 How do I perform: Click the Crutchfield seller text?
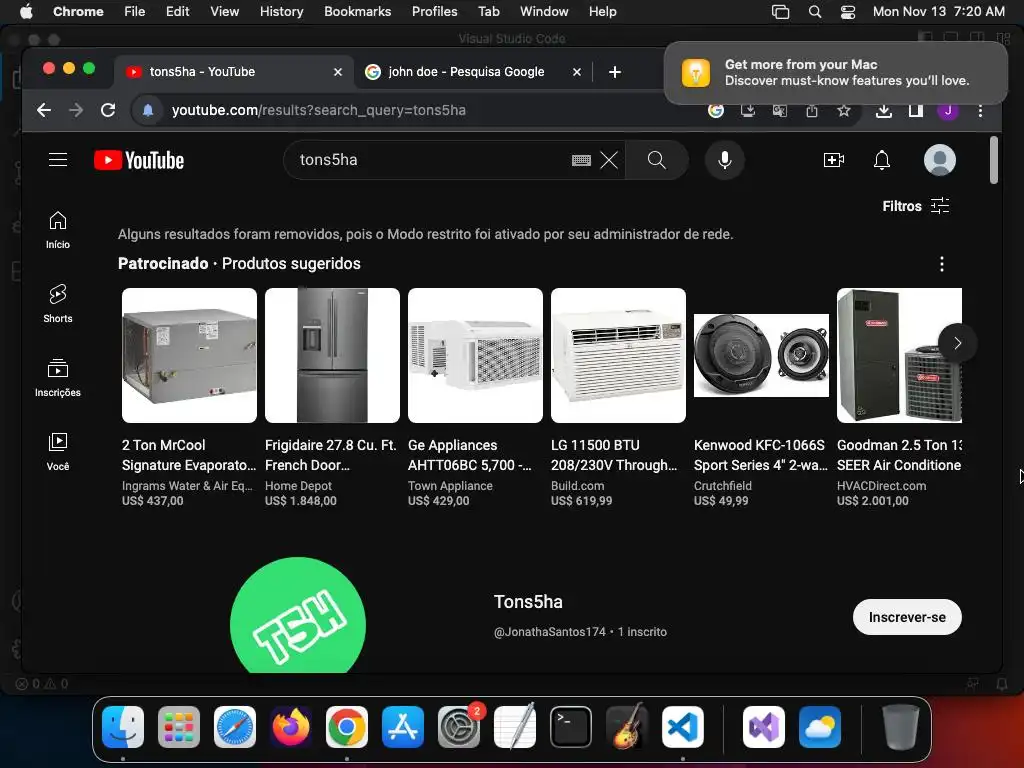coord(723,486)
